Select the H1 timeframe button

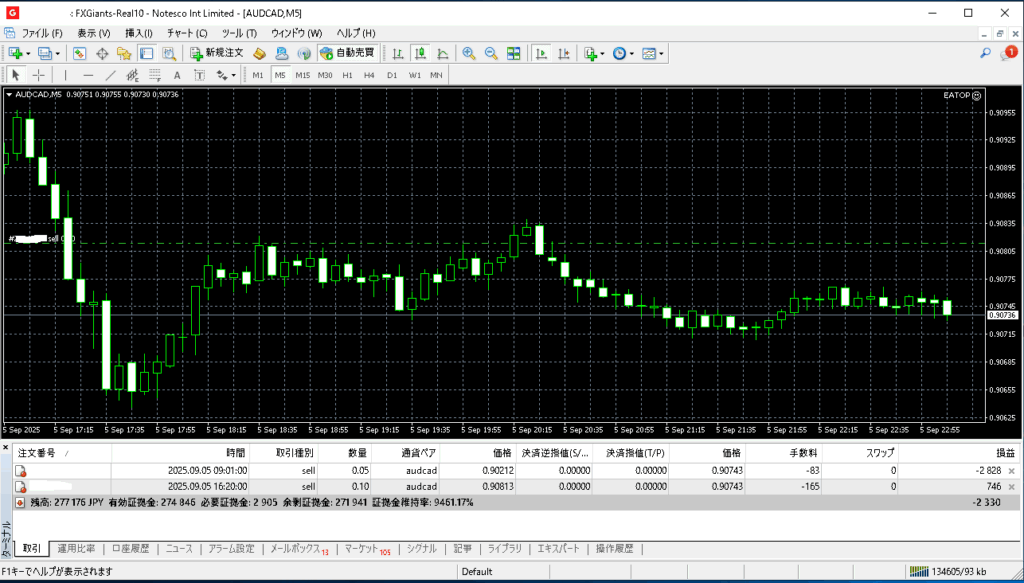[347, 75]
